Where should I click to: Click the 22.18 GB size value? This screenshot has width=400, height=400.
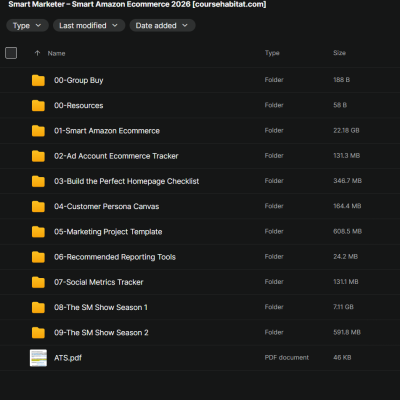(346, 130)
